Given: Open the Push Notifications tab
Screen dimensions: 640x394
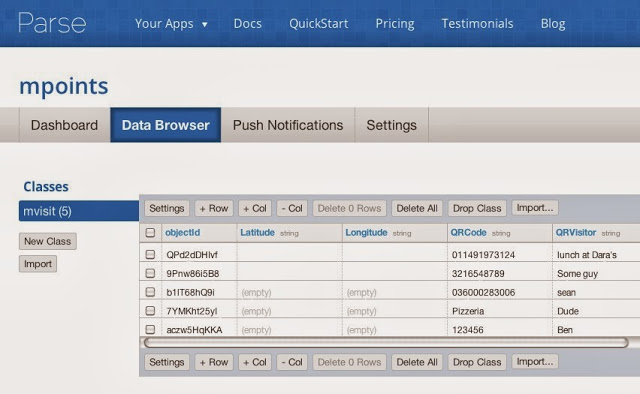Looking at the screenshot, I should coord(288,125).
